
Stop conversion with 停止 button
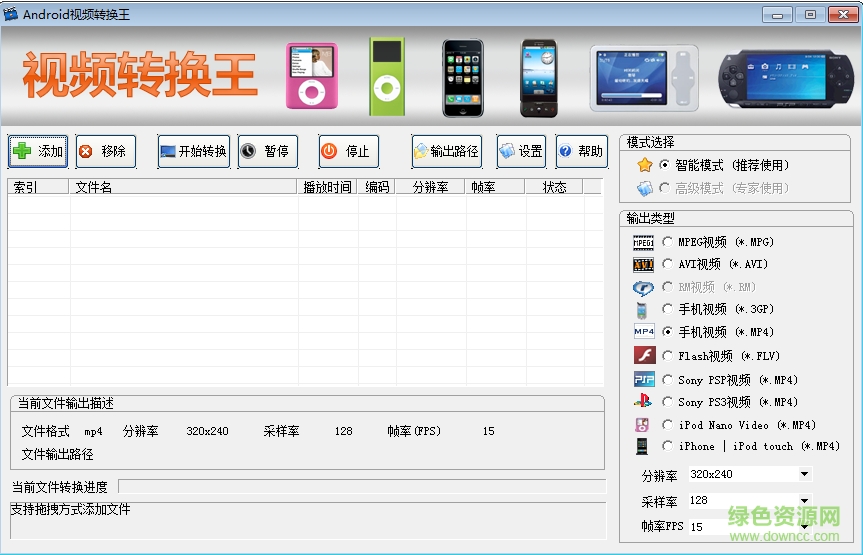point(349,151)
